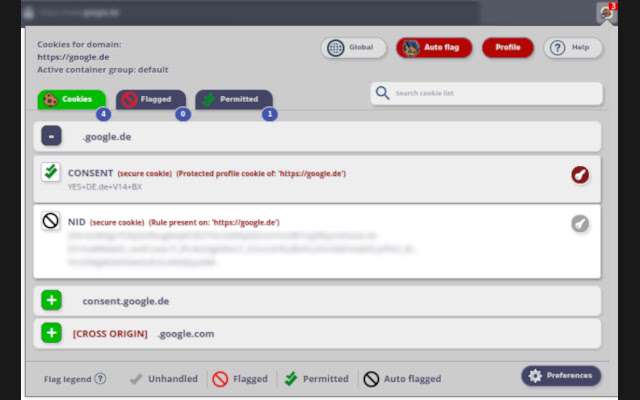The image size is (640, 400).
Task: Collapse the .google.de cookie group
Action: coord(51,136)
